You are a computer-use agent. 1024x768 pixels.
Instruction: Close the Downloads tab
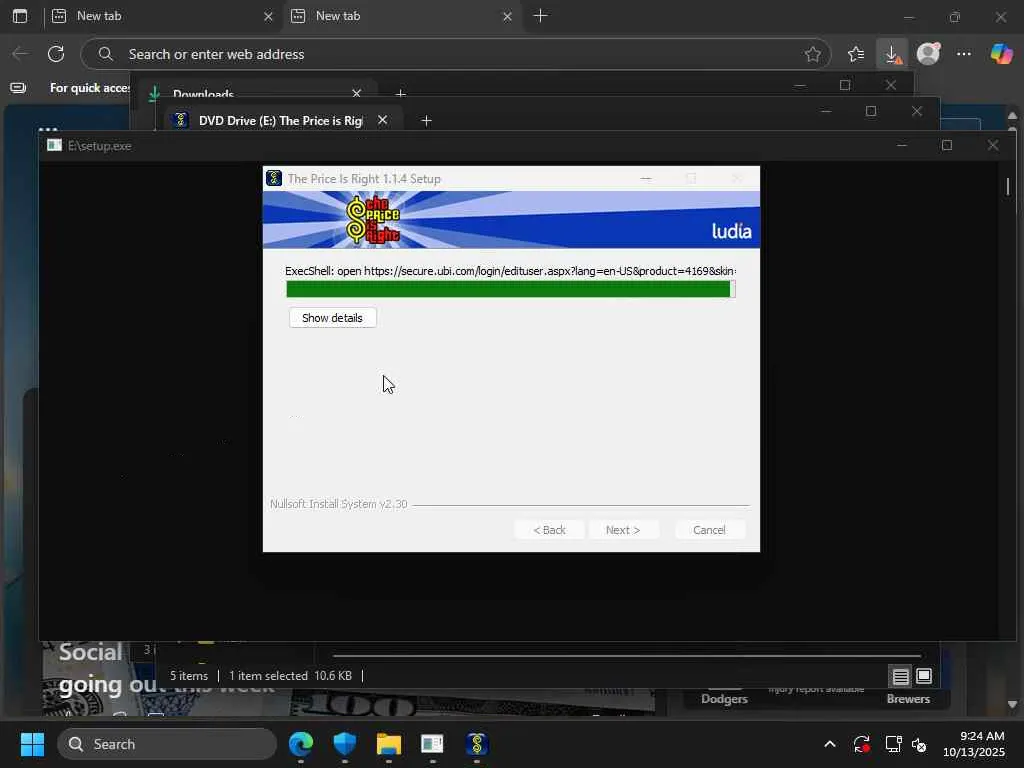(357, 93)
